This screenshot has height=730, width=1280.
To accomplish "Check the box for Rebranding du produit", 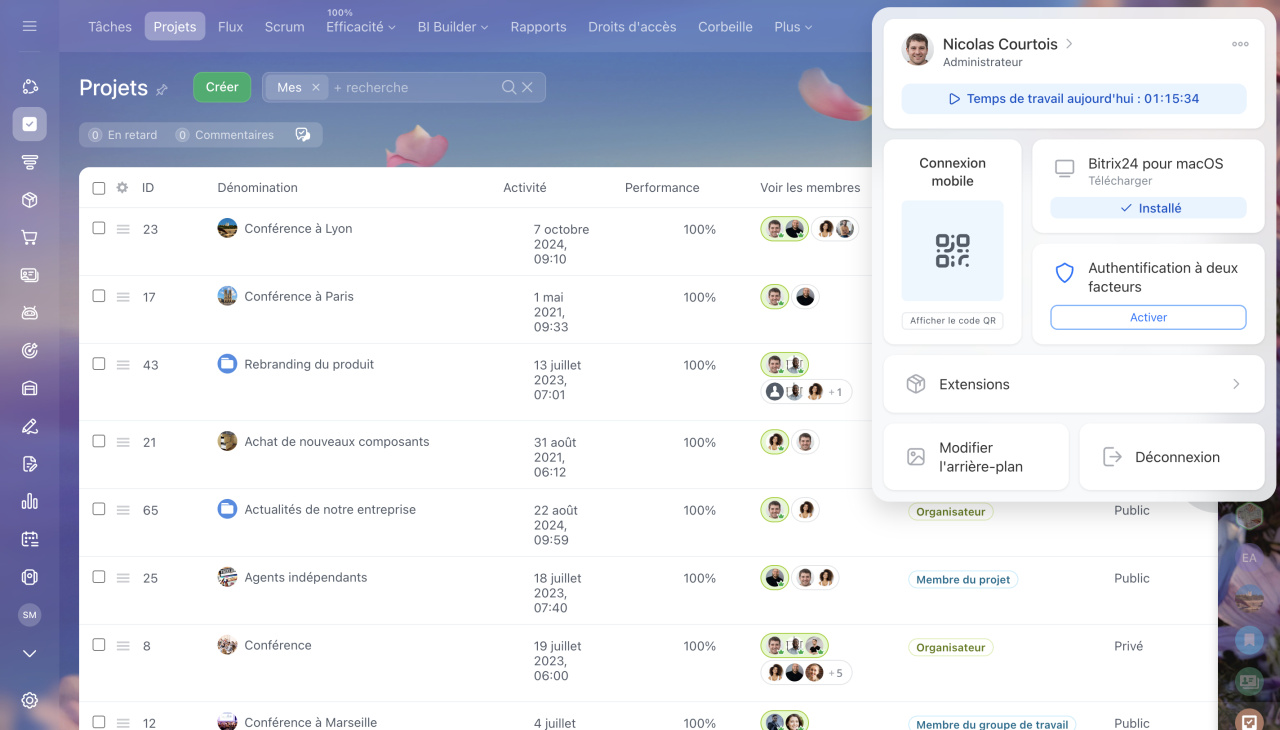I will click(99, 364).
